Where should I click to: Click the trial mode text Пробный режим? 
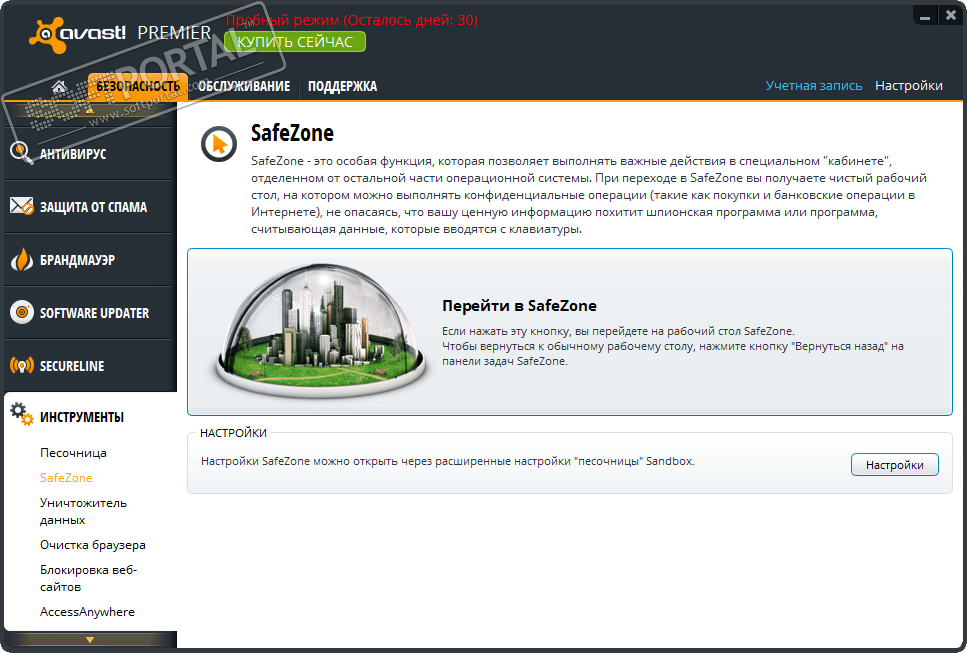click(x=352, y=20)
